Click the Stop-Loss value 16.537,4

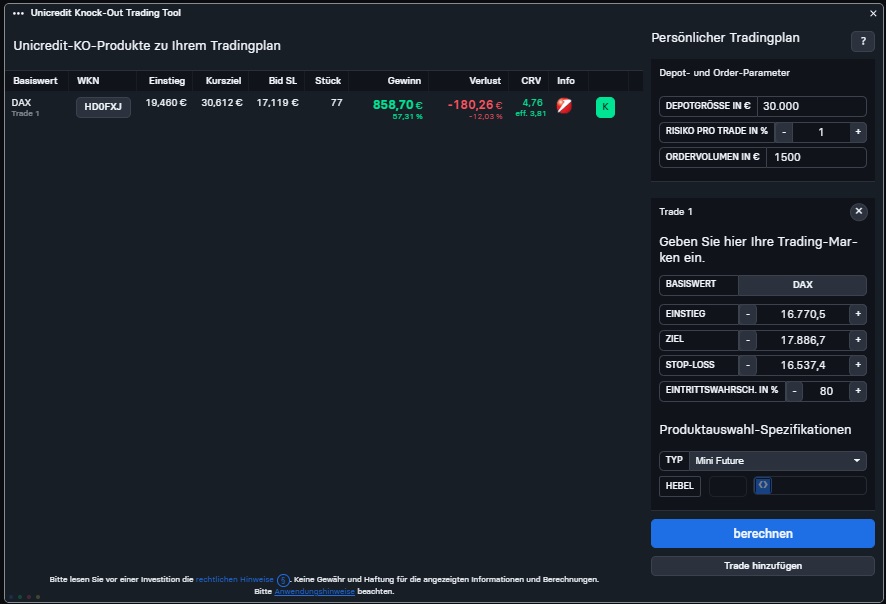803,365
